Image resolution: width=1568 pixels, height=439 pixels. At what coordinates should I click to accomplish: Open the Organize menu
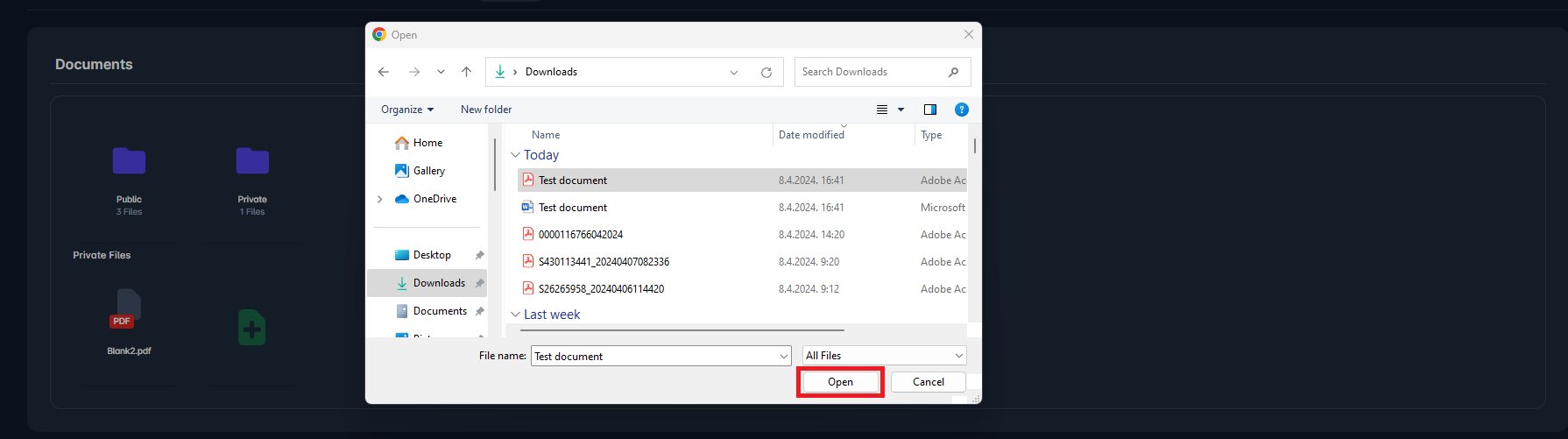click(407, 110)
